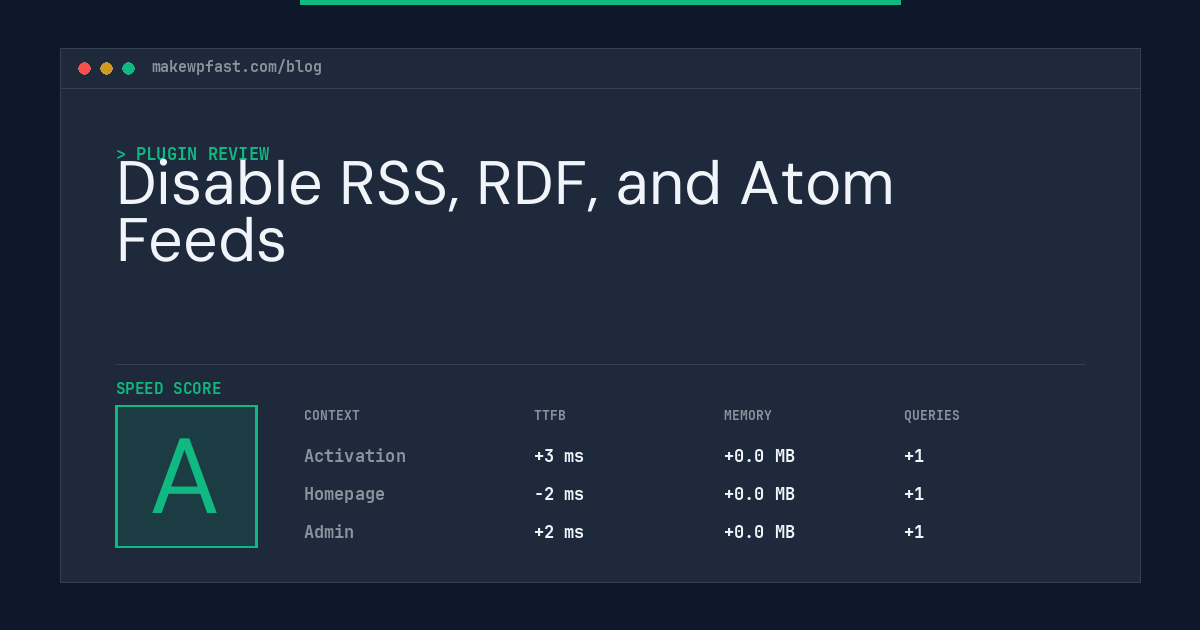This screenshot has width=1200, height=630.
Task: Click the yellow minimize window dot
Action: point(106,68)
